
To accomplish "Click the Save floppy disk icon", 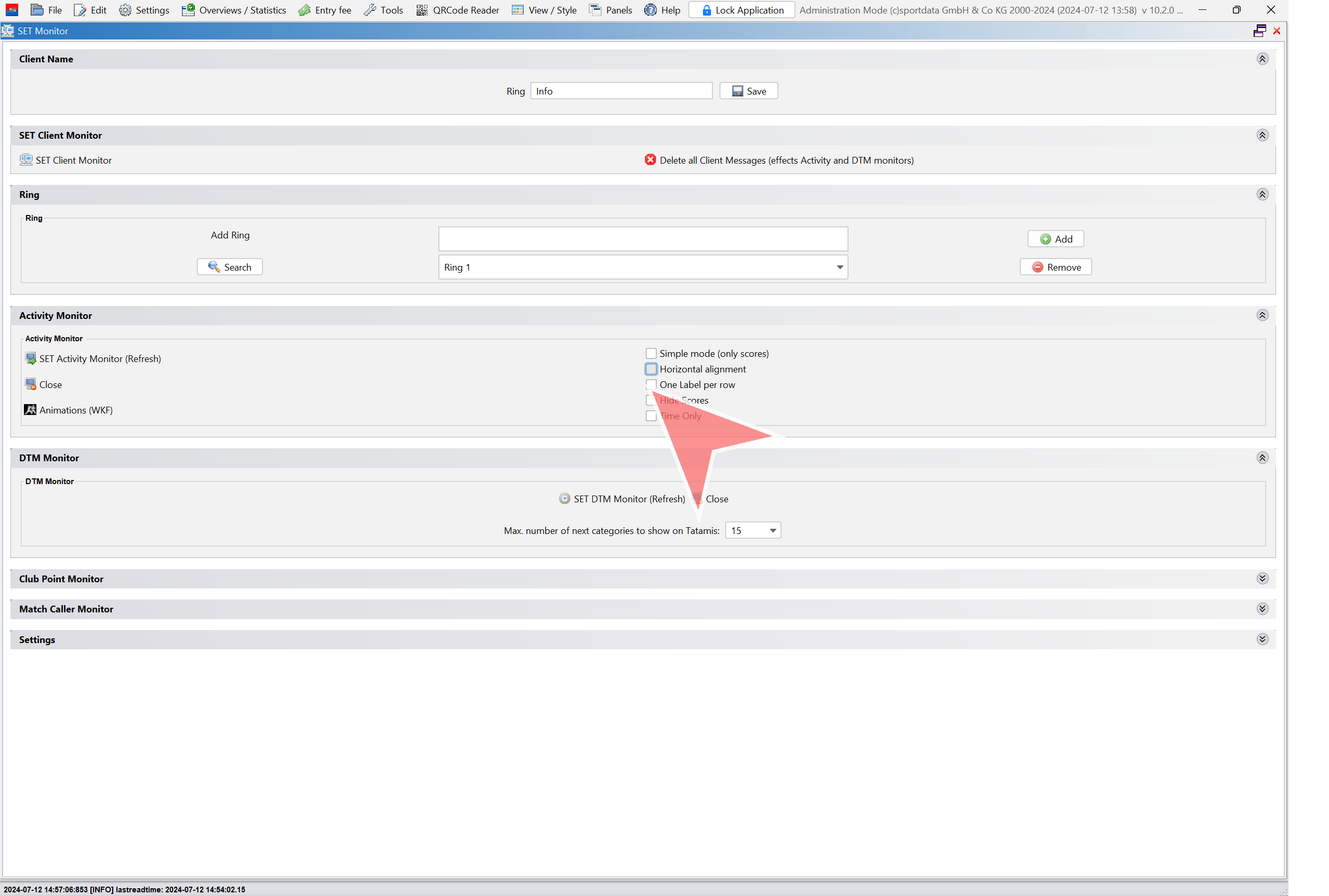I will tap(737, 91).
